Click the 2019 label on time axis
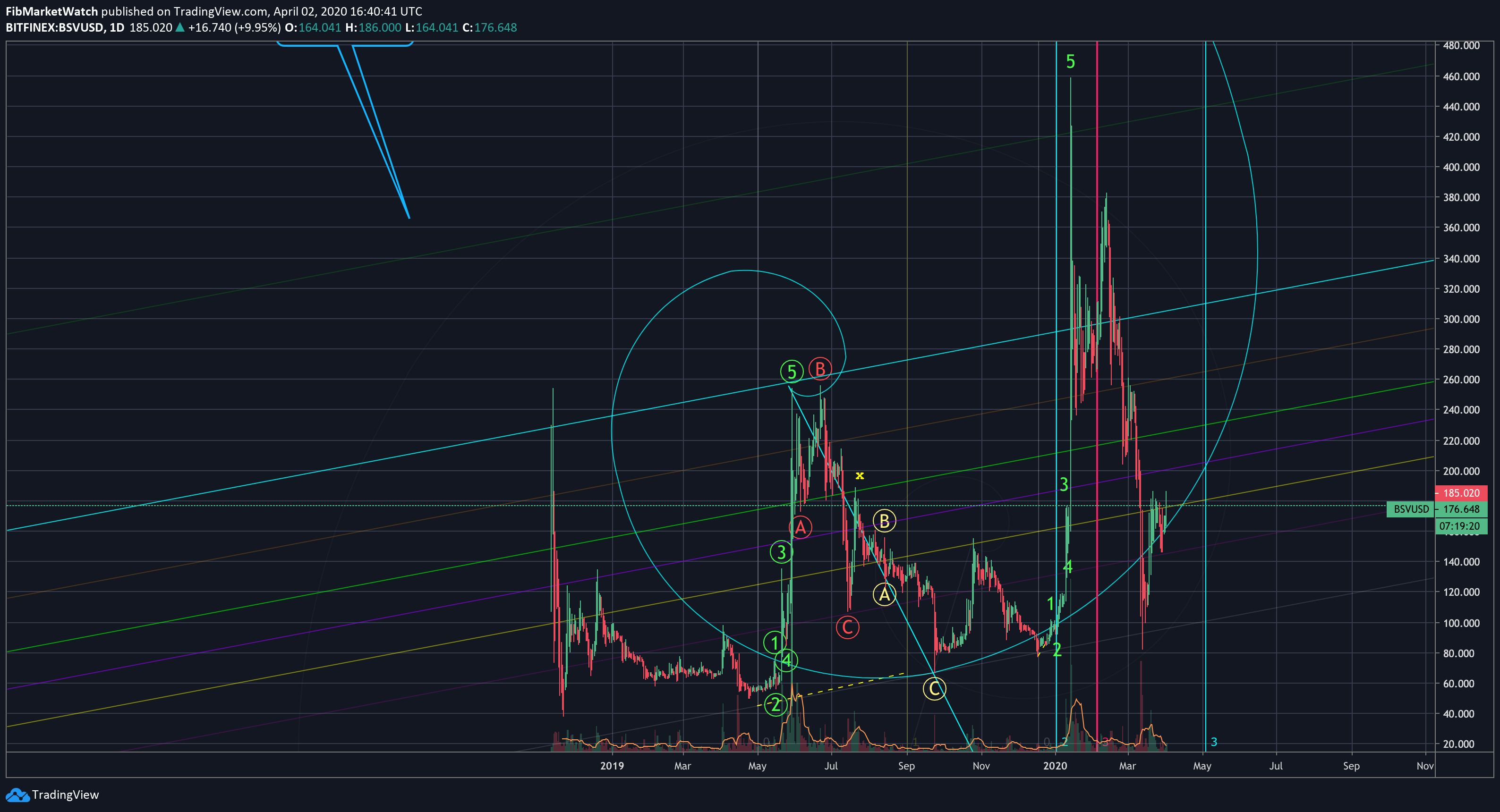Screen dimensions: 1500x812 pyautogui.click(x=612, y=765)
